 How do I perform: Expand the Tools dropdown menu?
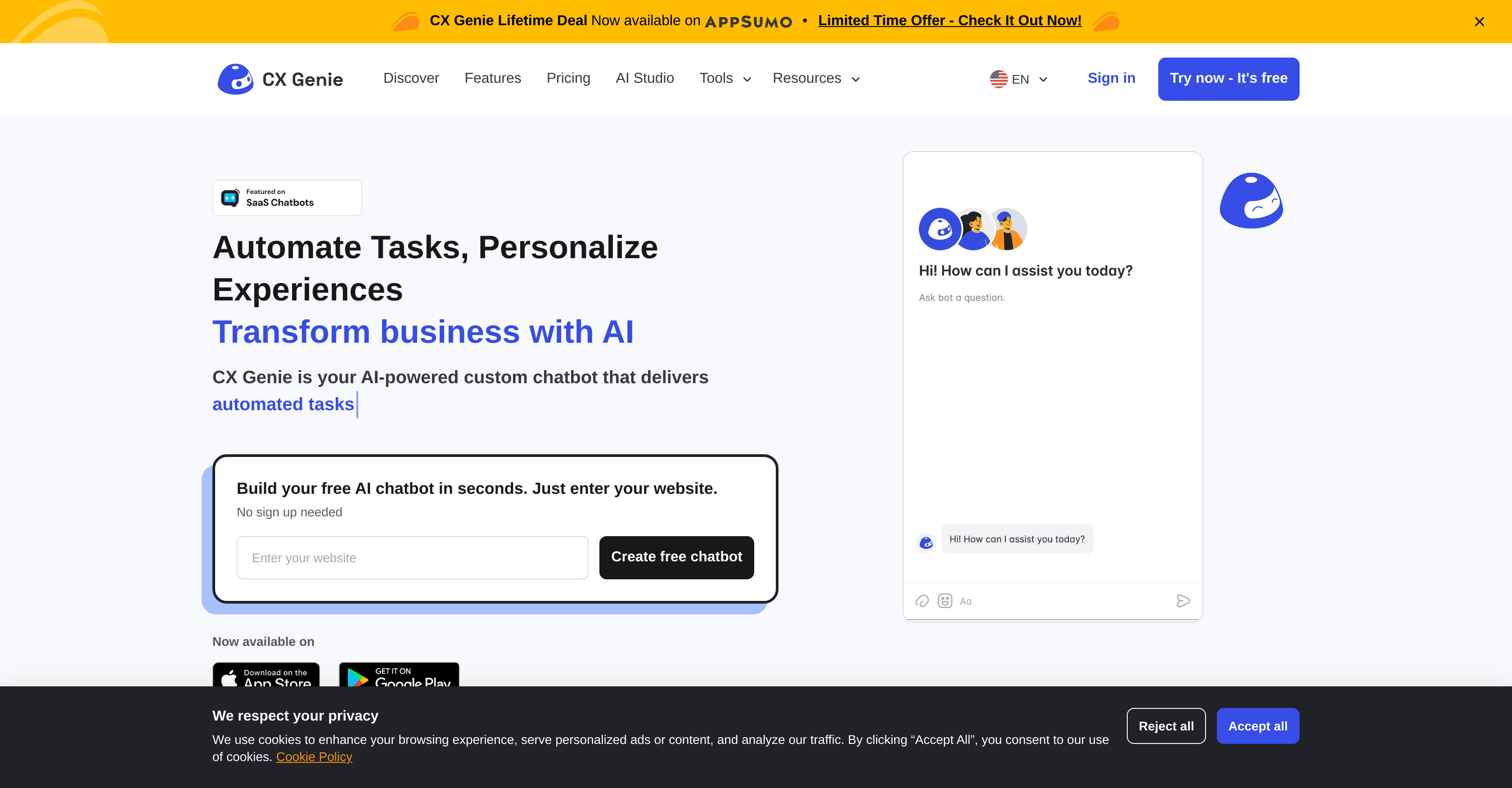click(x=725, y=79)
